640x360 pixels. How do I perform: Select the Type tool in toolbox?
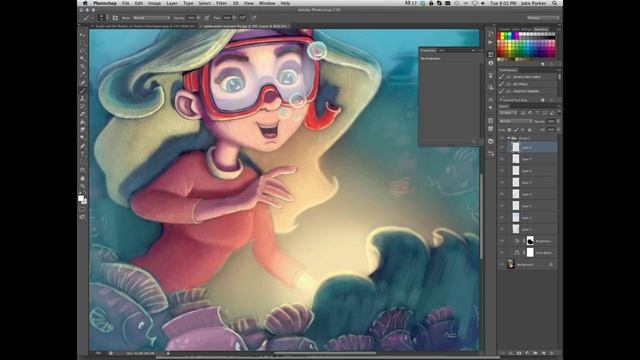[83, 154]
